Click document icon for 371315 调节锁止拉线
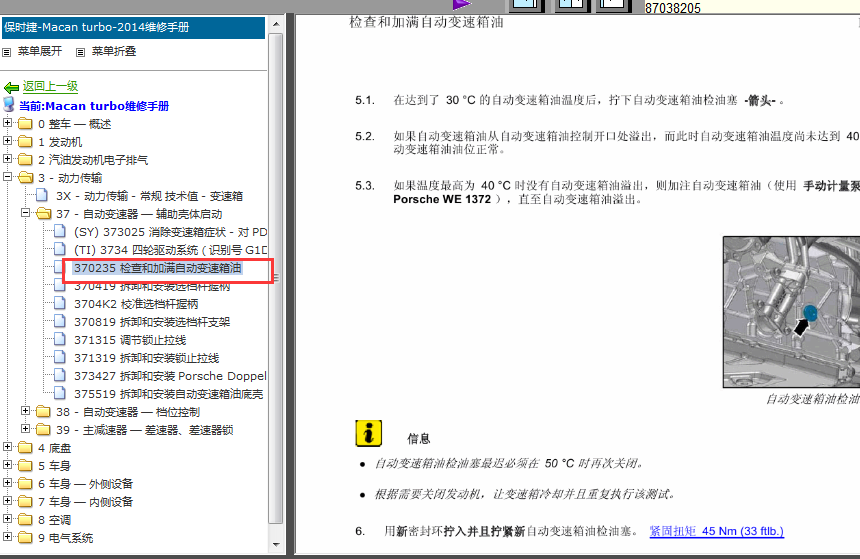860x559 pixels. 60,339
